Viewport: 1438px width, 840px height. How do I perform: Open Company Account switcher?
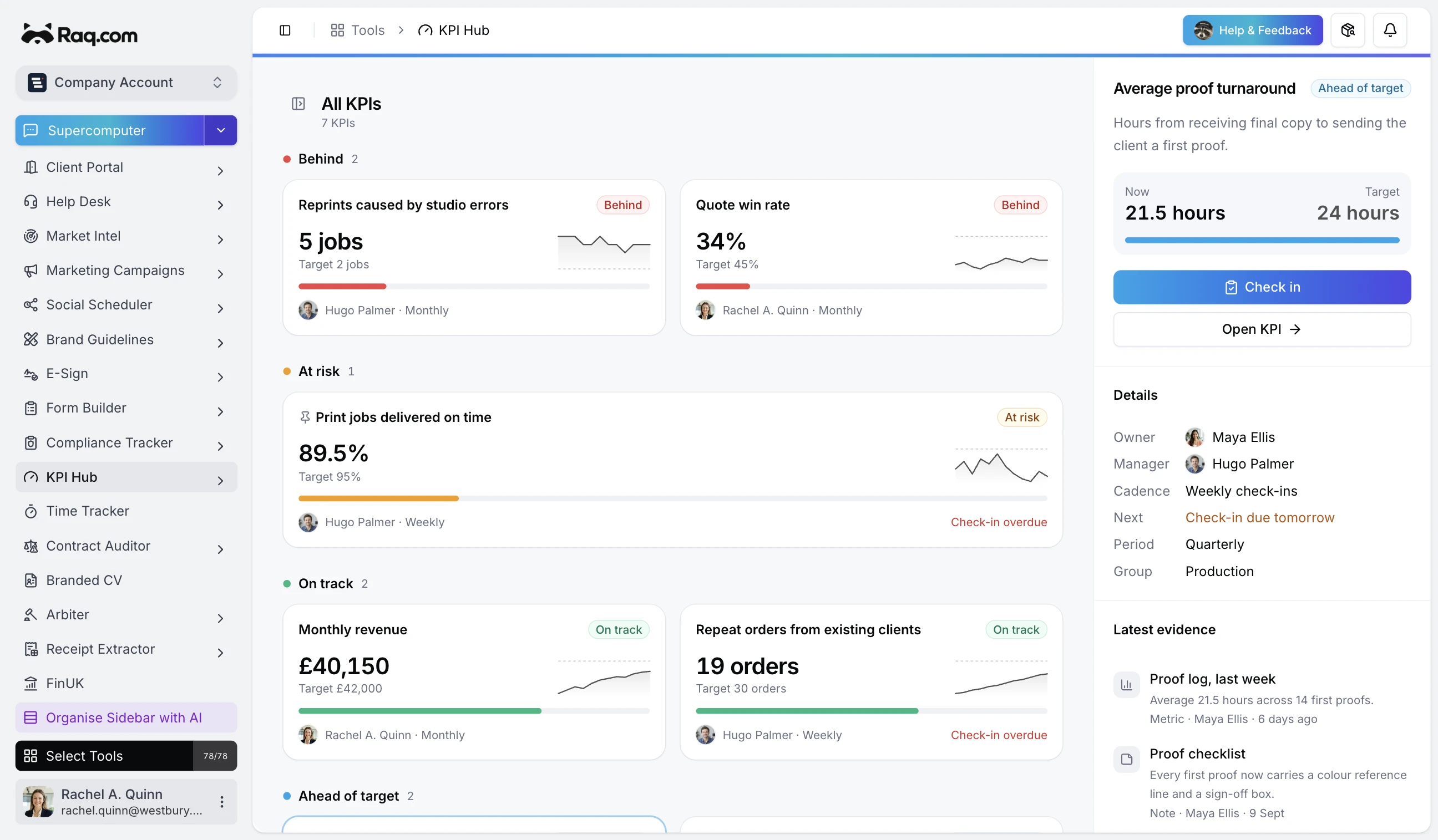tap(126, 83)
